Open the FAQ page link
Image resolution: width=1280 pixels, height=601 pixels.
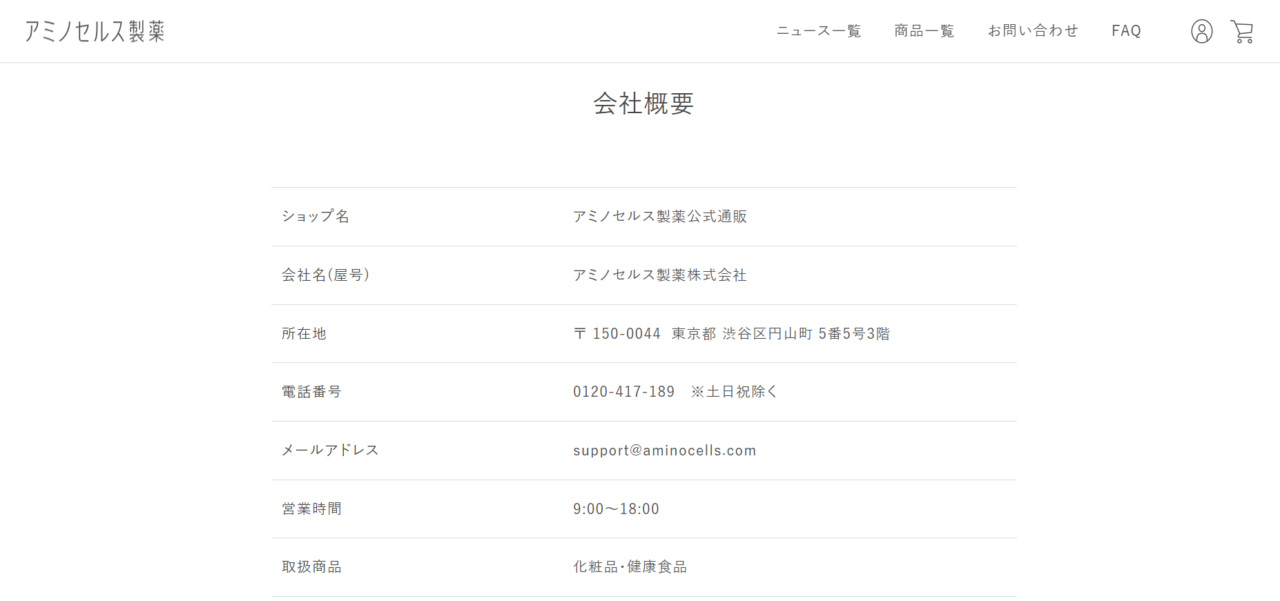tap(1126, 31)
